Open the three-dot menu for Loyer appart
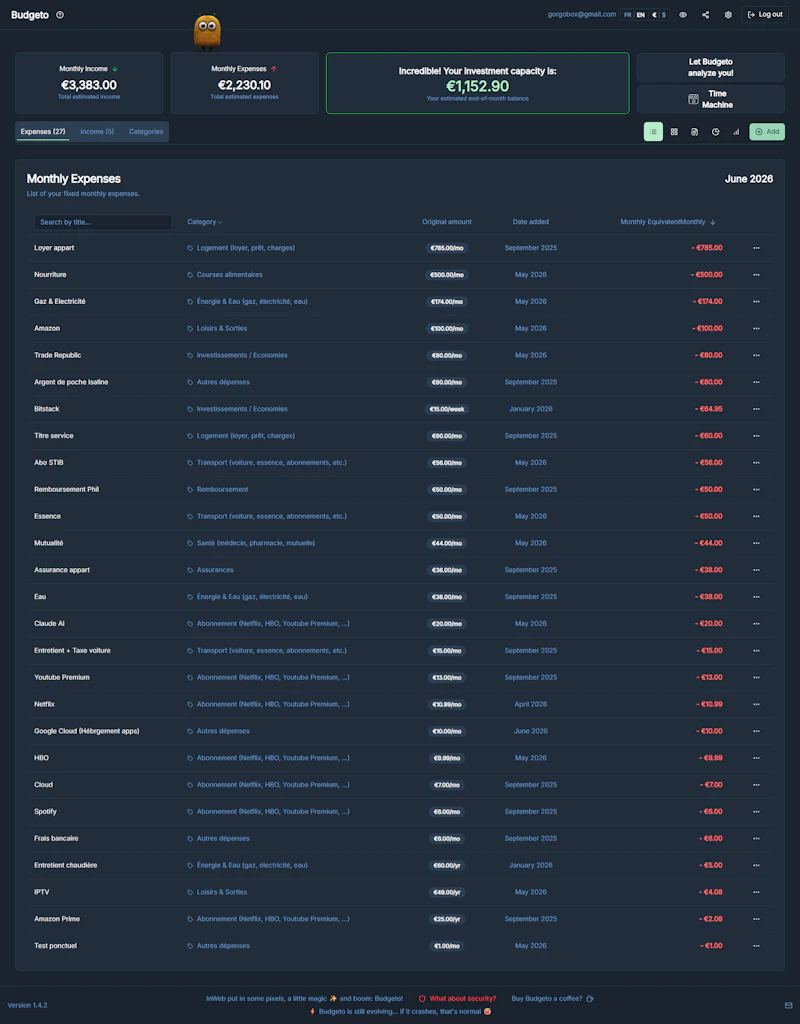The image size is (800, 1024). pos(756,248)
